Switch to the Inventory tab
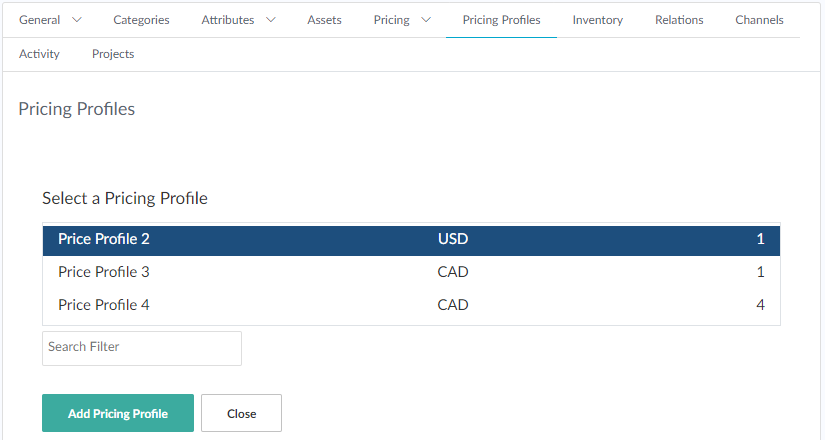This screenshot has height=440, width=825. click(597, 20)
